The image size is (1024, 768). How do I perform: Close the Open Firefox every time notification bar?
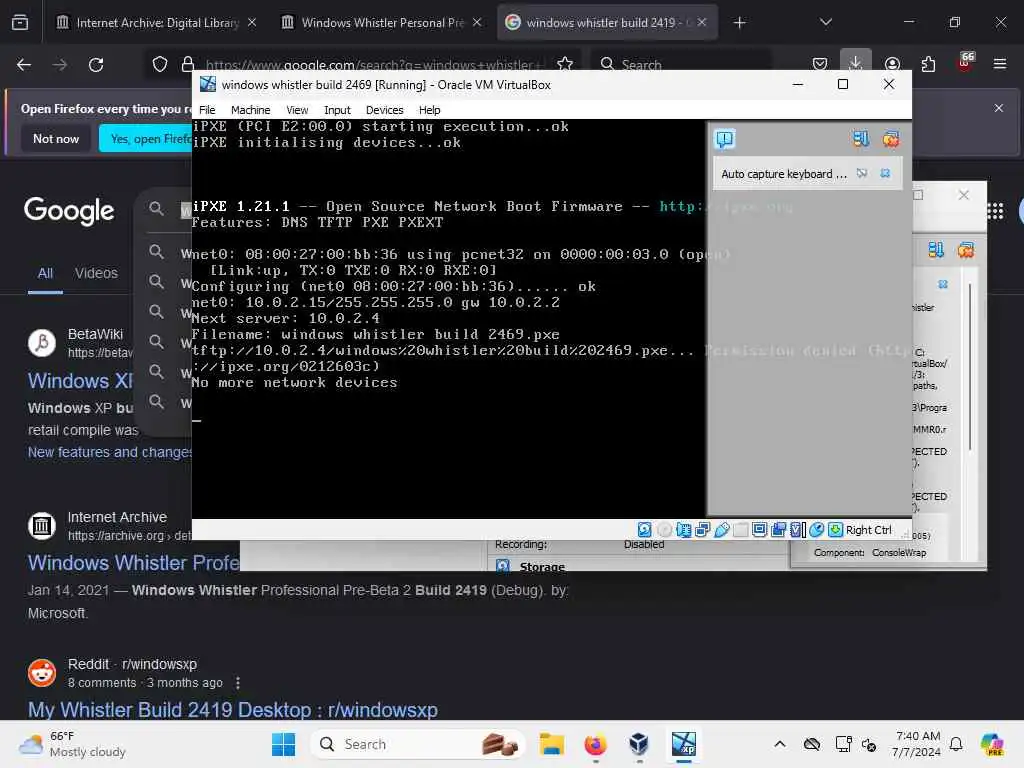click(x=999, y=108)
